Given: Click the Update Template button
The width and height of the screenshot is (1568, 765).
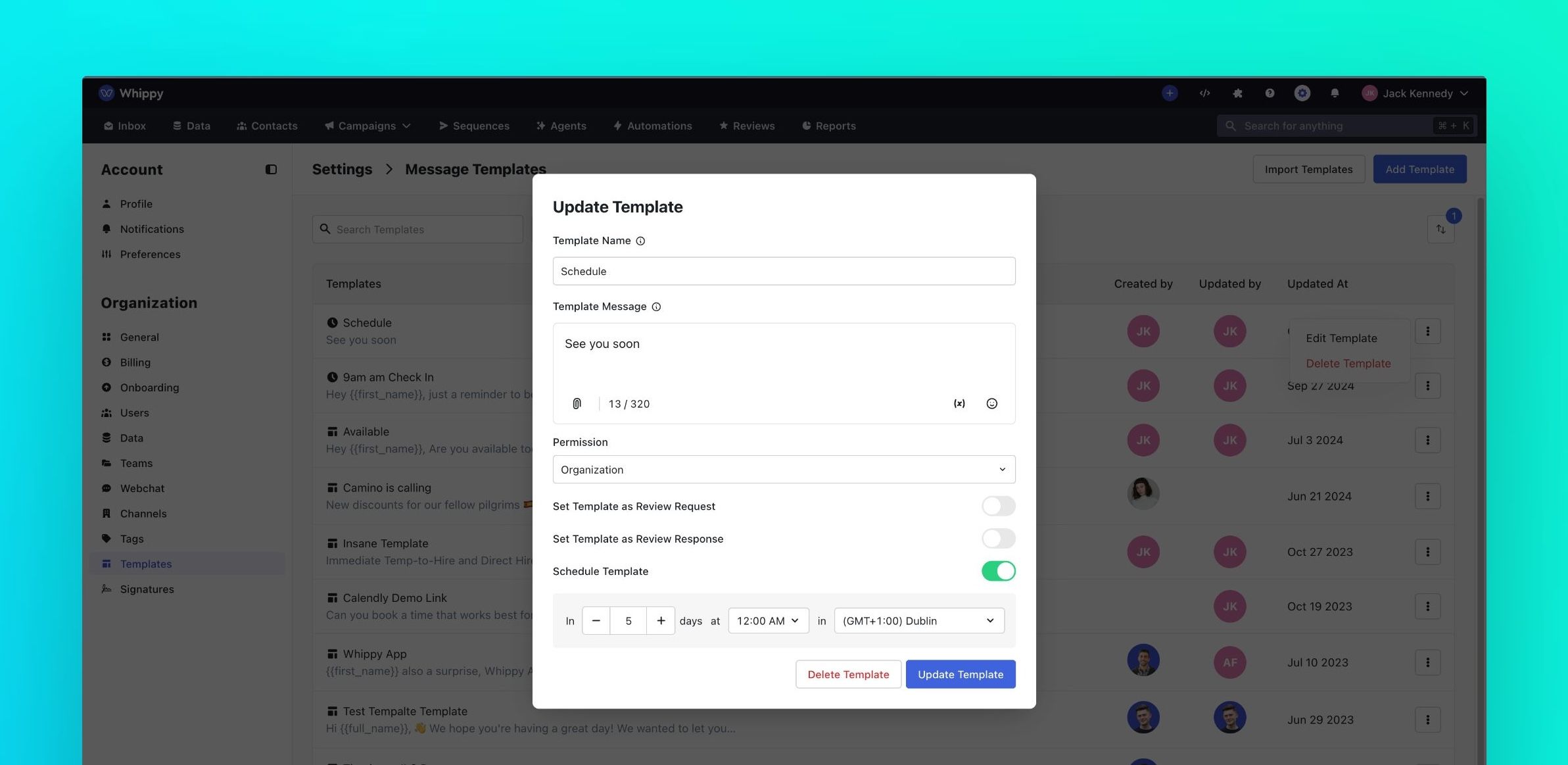Looking at the screenshot, I should coord(960,673).
